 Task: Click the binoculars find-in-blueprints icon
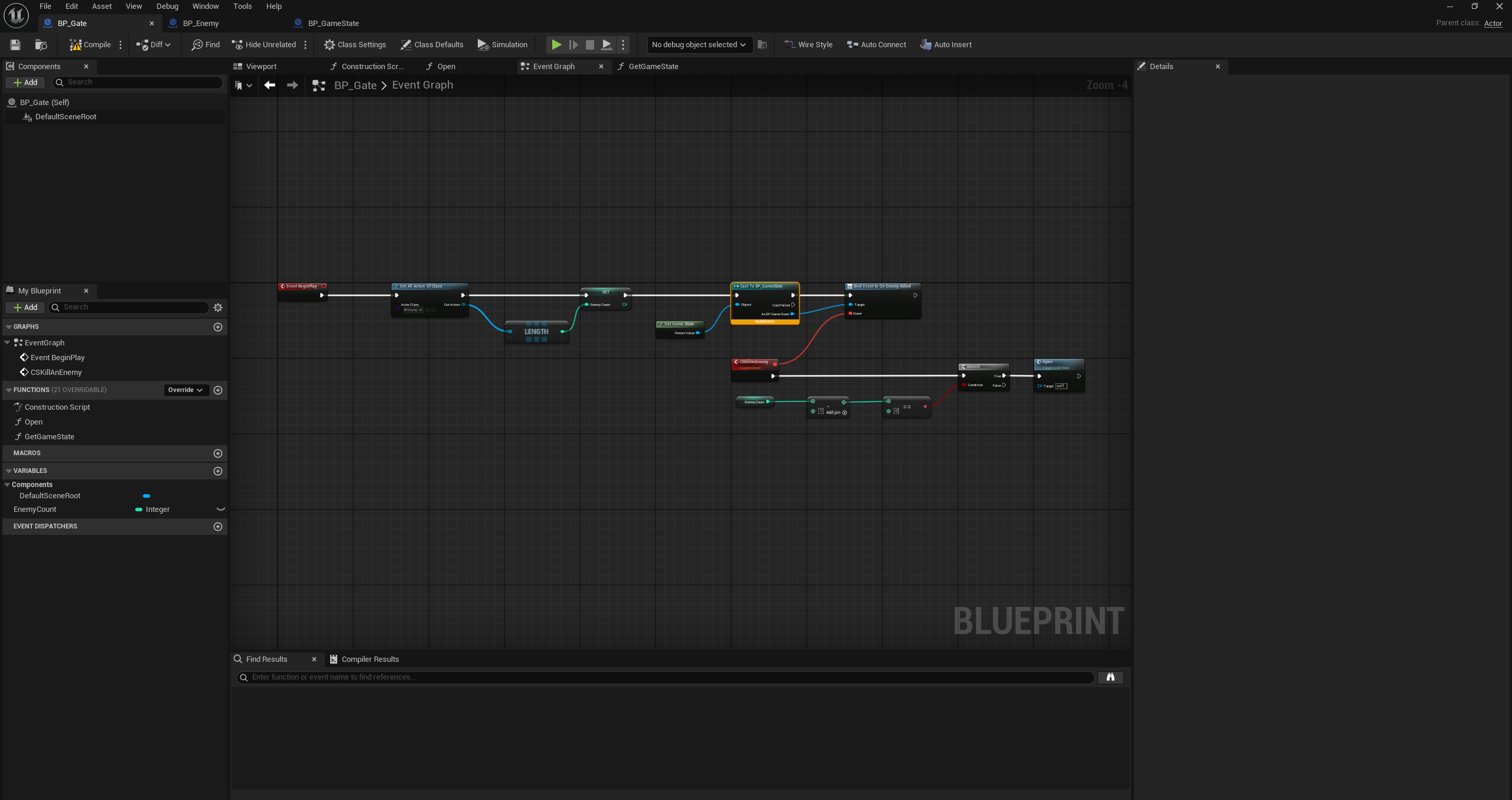(x=1110, y=677)
